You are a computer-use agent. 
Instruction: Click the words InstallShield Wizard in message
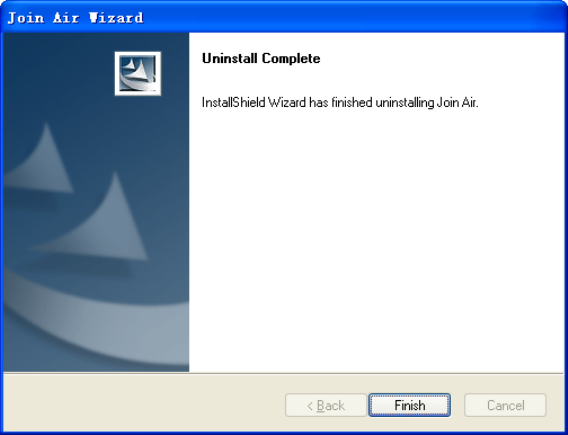click(x=254, y=103)
